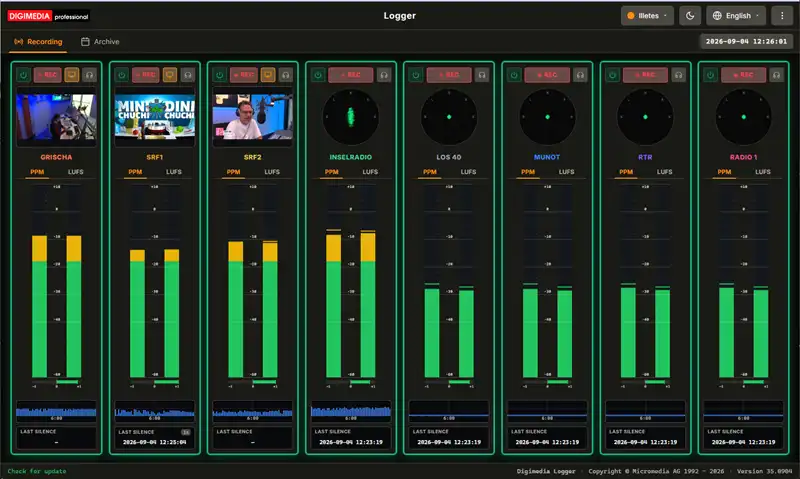Select LUFS tab on LOS 40
The height and width of the screenshot is (479, 800).
[468, 172]
